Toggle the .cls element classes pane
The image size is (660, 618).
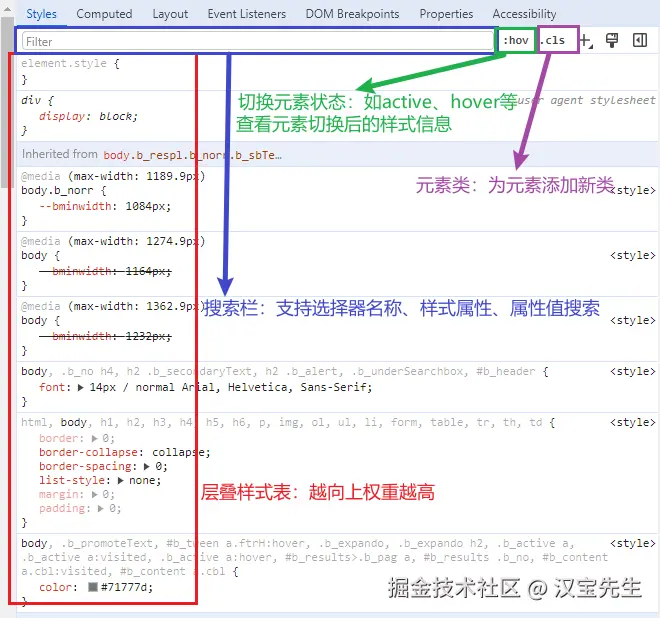pos(553,40)
